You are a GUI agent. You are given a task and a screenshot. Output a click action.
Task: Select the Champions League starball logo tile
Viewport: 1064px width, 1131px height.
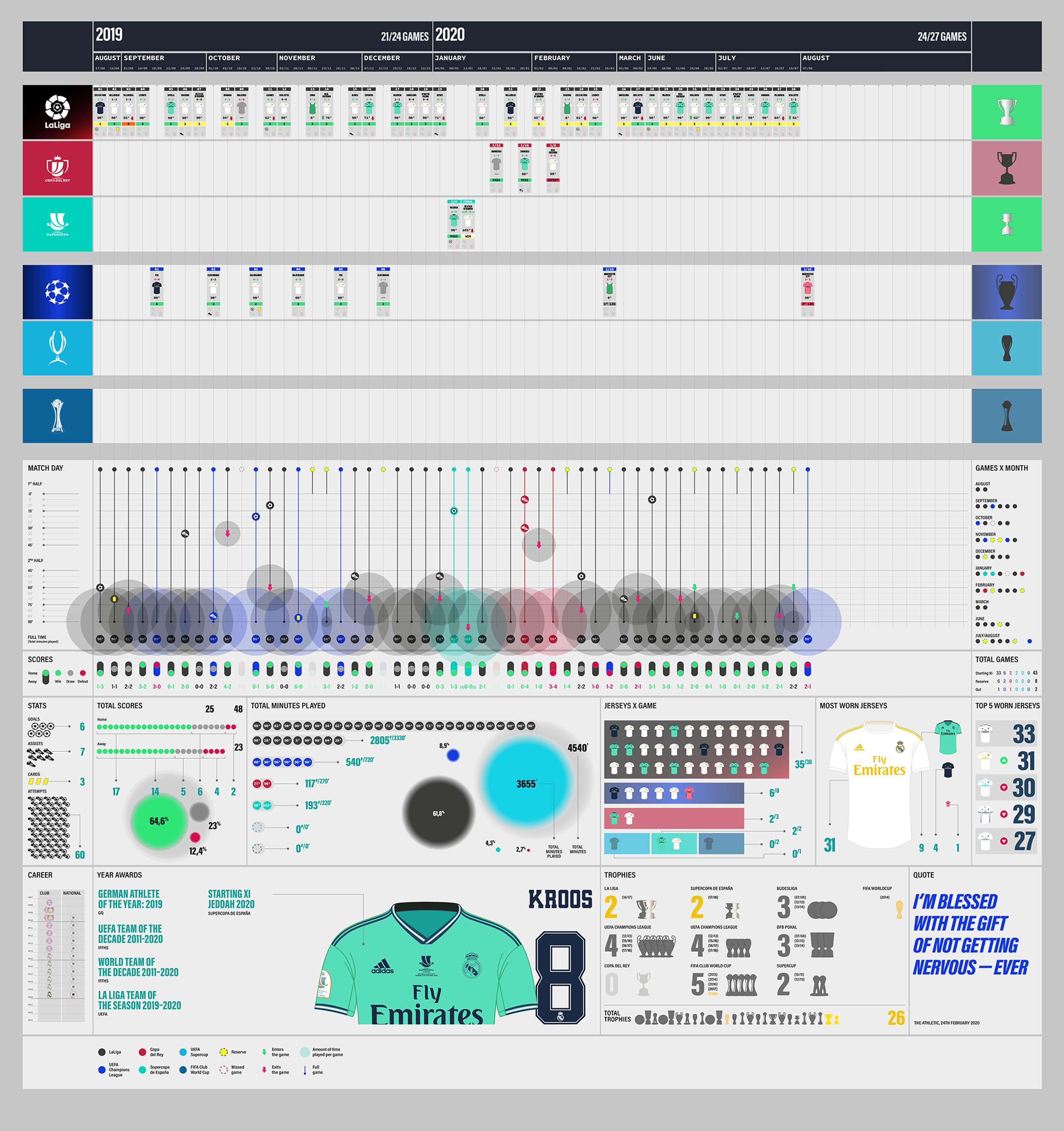click(57, 292)
